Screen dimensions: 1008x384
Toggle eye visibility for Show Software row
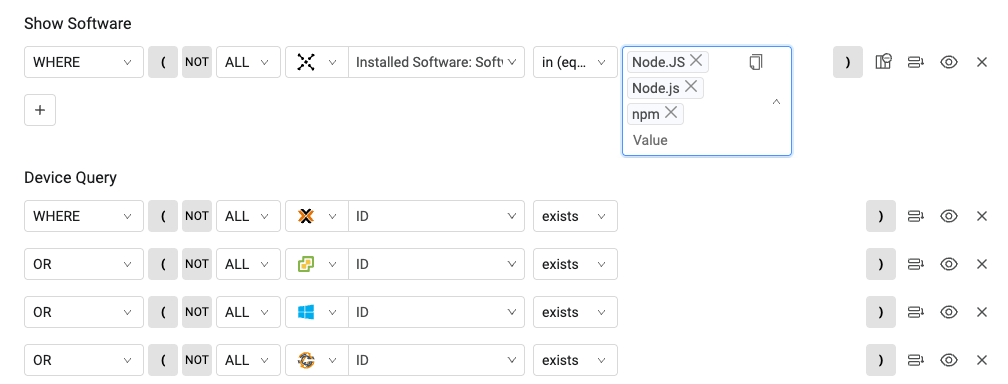[x=949, y=62]
